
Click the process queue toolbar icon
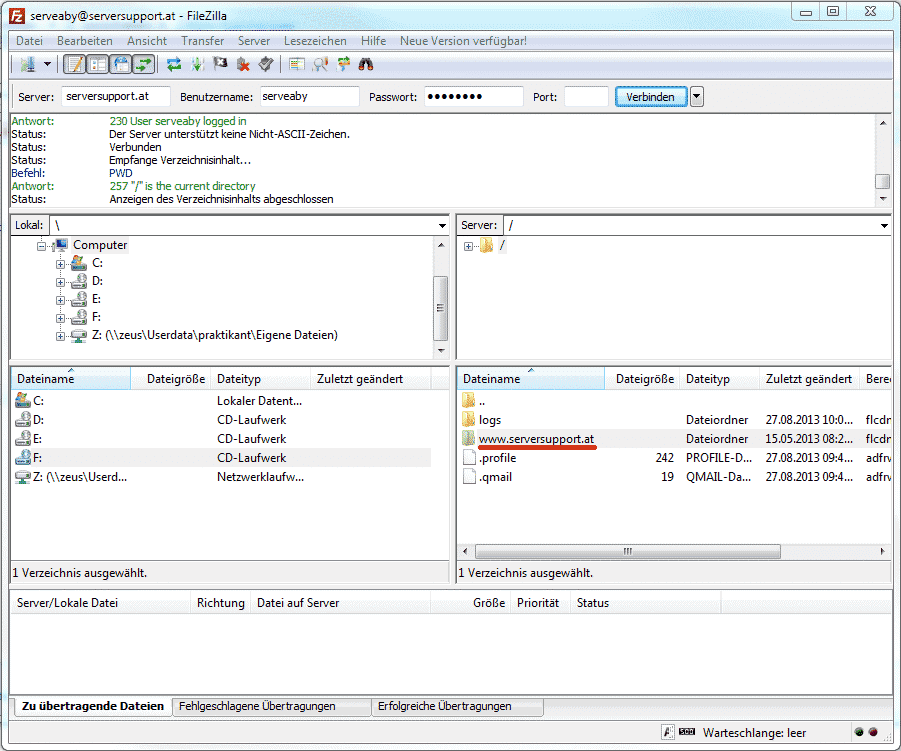198,64
